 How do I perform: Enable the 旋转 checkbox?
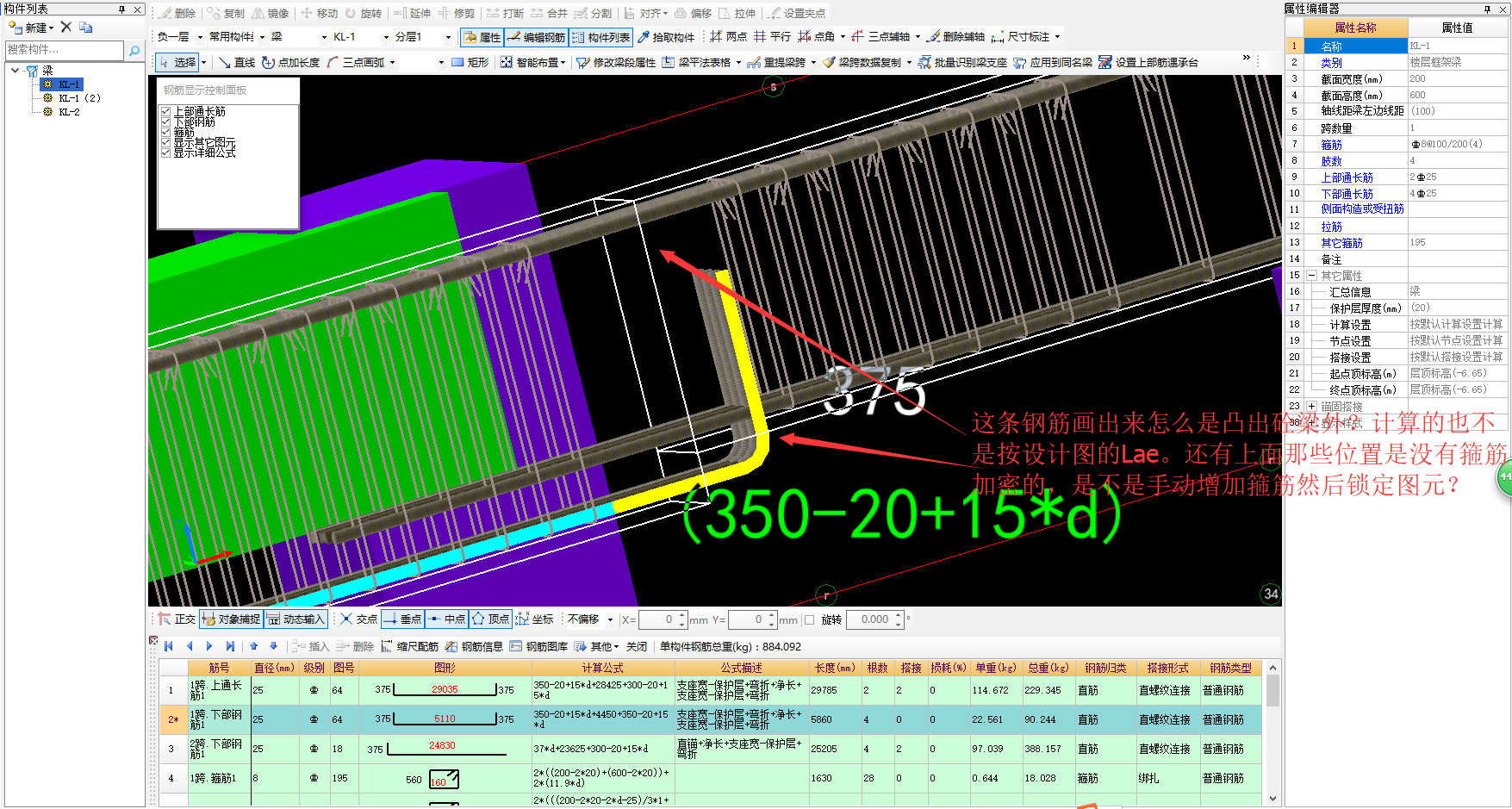tap(809, 619)
